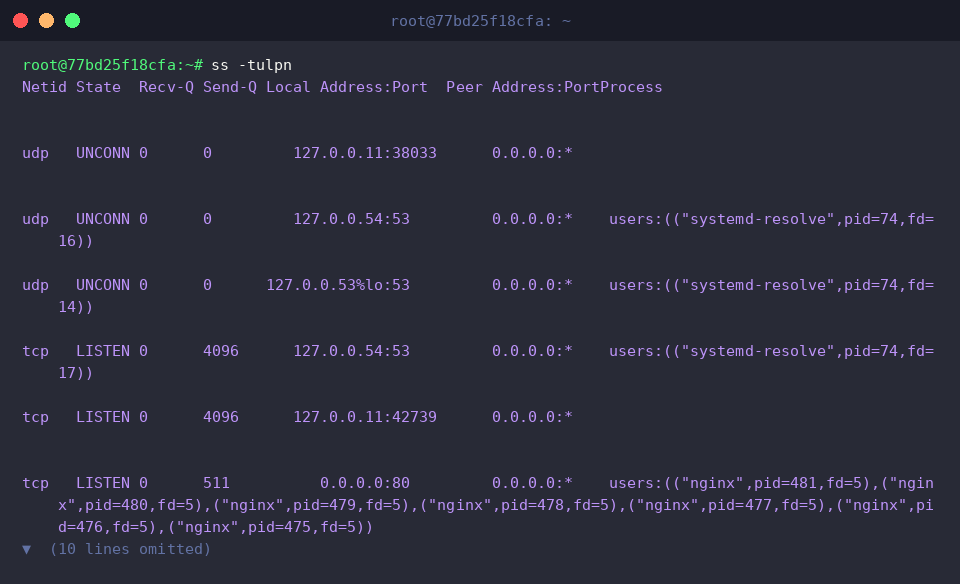Click local address '127.0.0.11:38033'
960x584 pixels.
(365, 153)
